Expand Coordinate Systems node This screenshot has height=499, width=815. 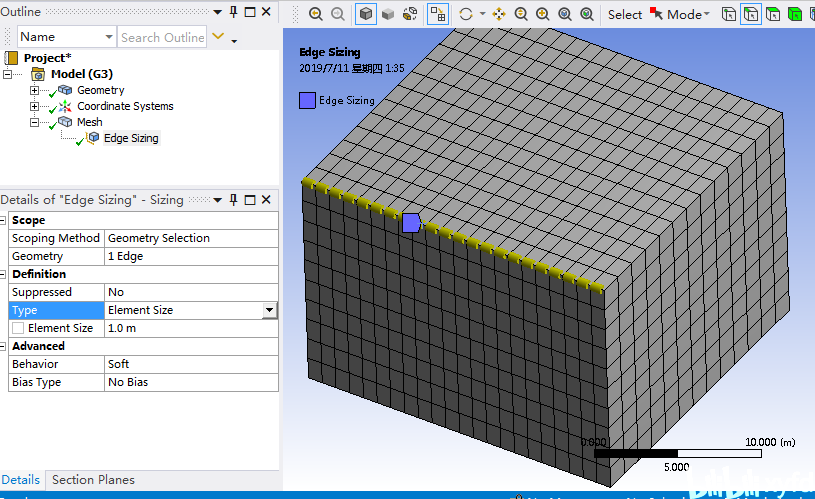coord(34,107)
